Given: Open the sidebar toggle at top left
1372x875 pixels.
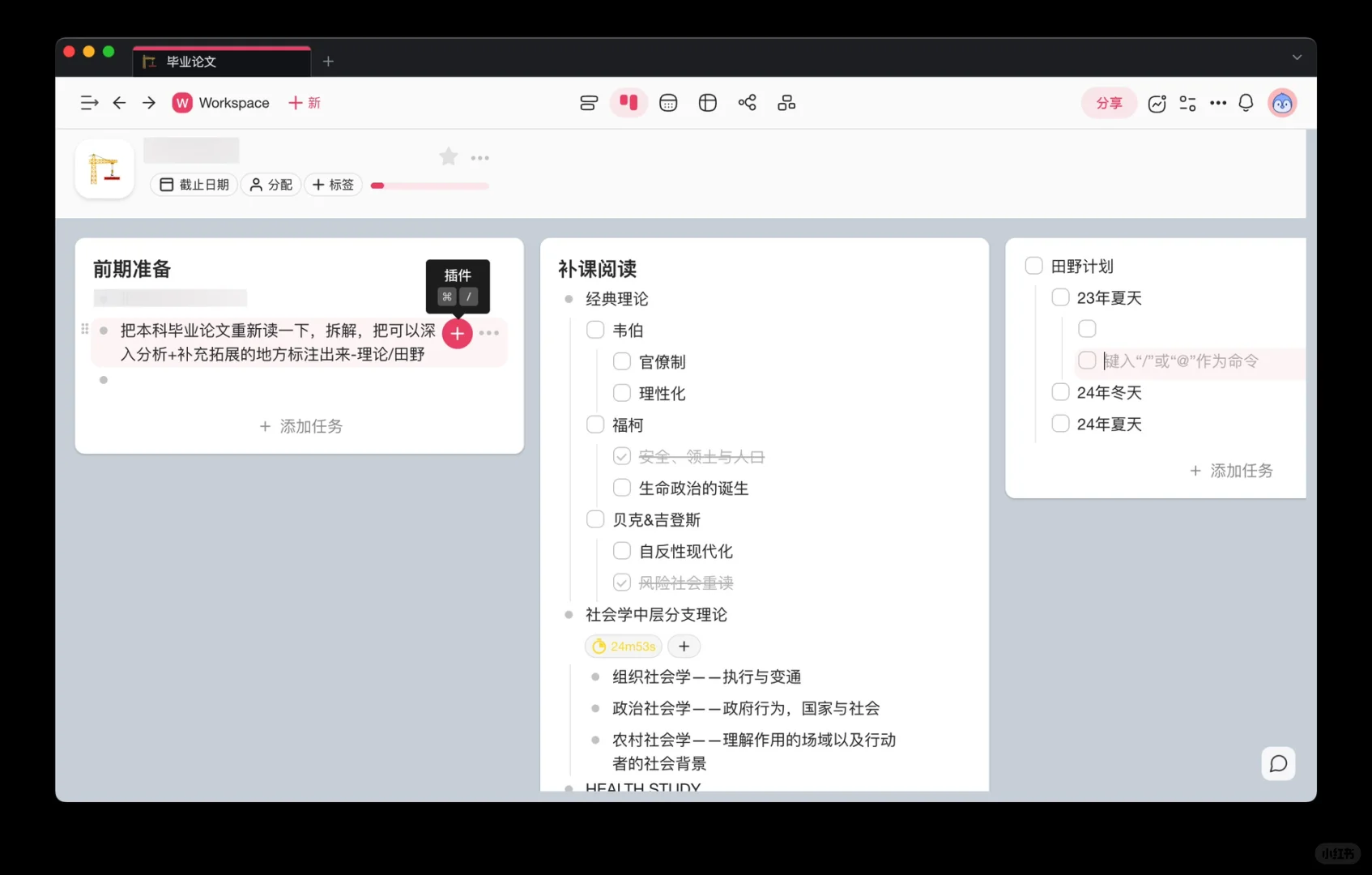Looking at the screenshot, I should tap(89, 103).
